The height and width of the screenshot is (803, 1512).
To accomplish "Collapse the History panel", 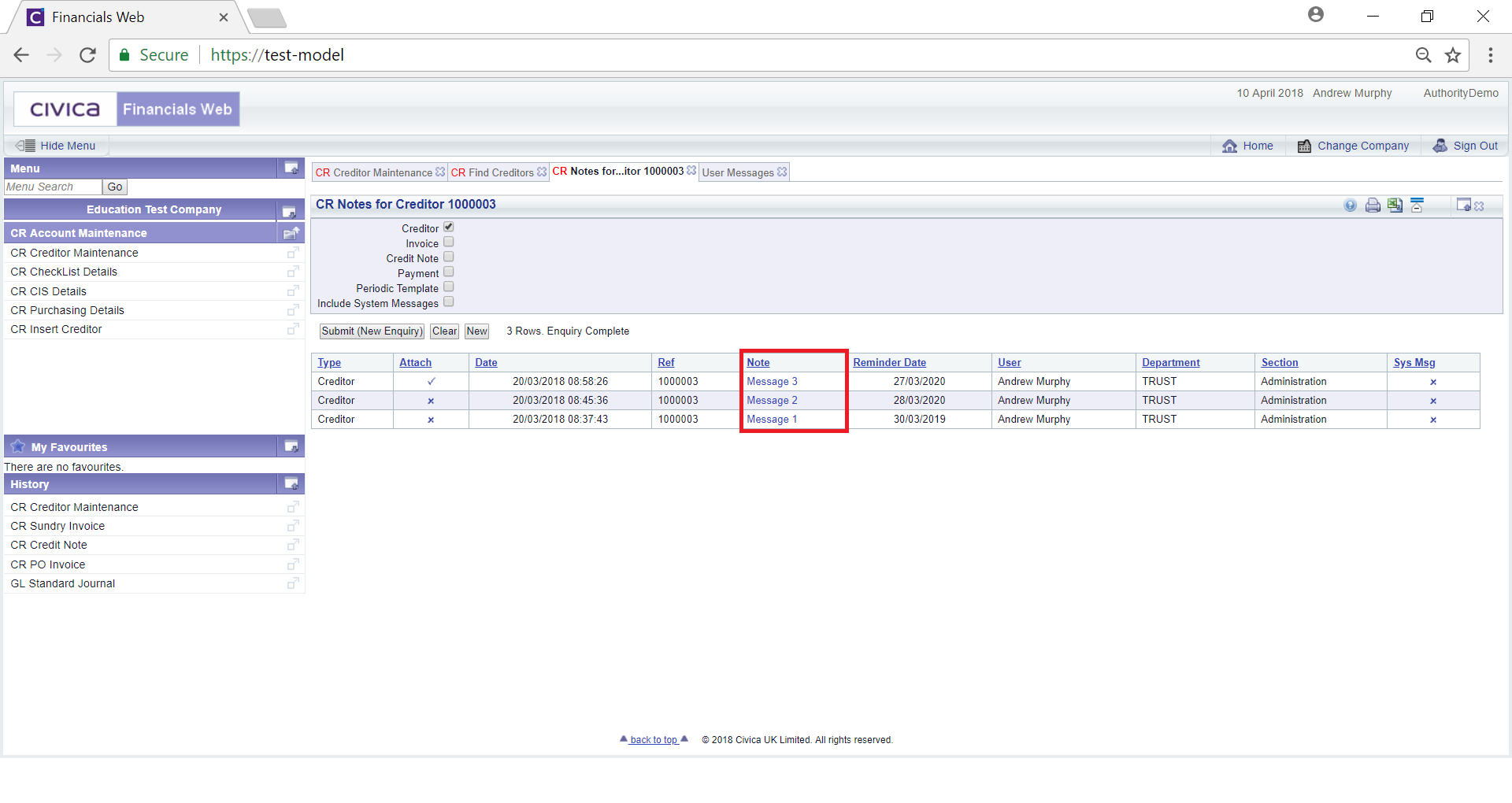I will (x=291, y=483).
